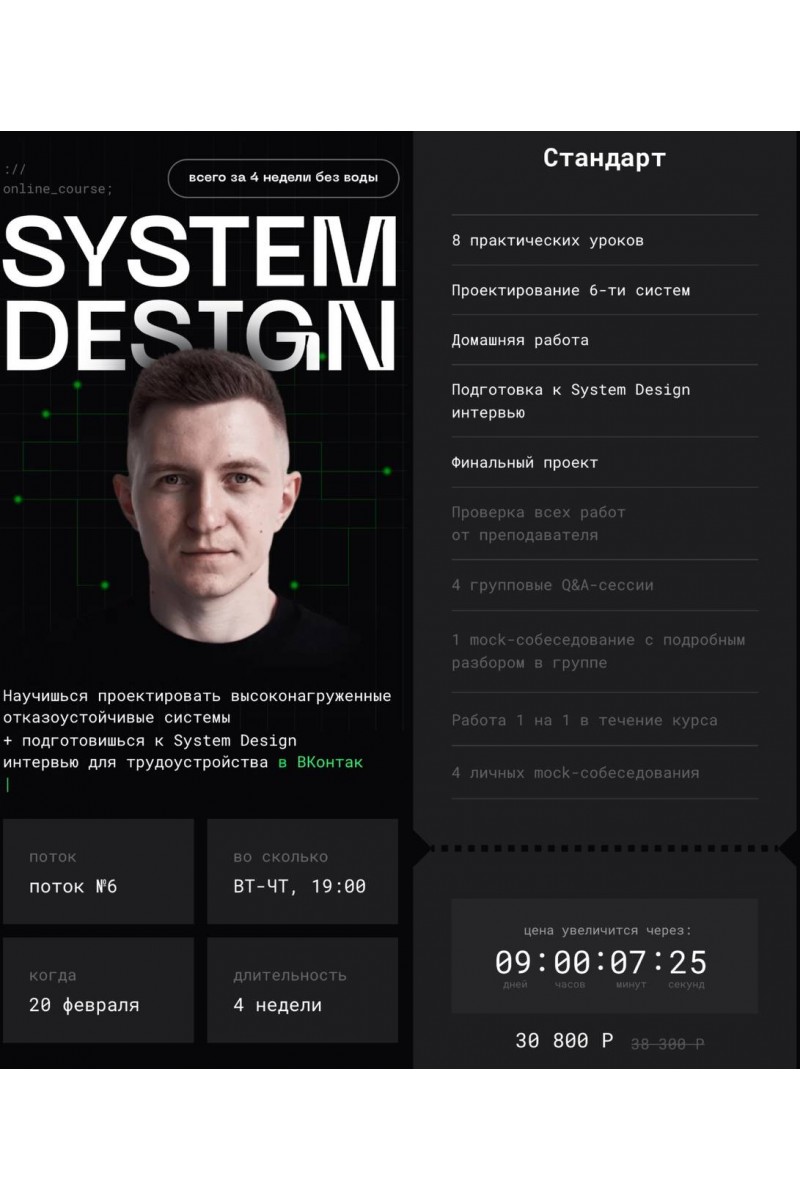
Task: Click the "30 800 ₽" current price
Action: point(564,1041)
